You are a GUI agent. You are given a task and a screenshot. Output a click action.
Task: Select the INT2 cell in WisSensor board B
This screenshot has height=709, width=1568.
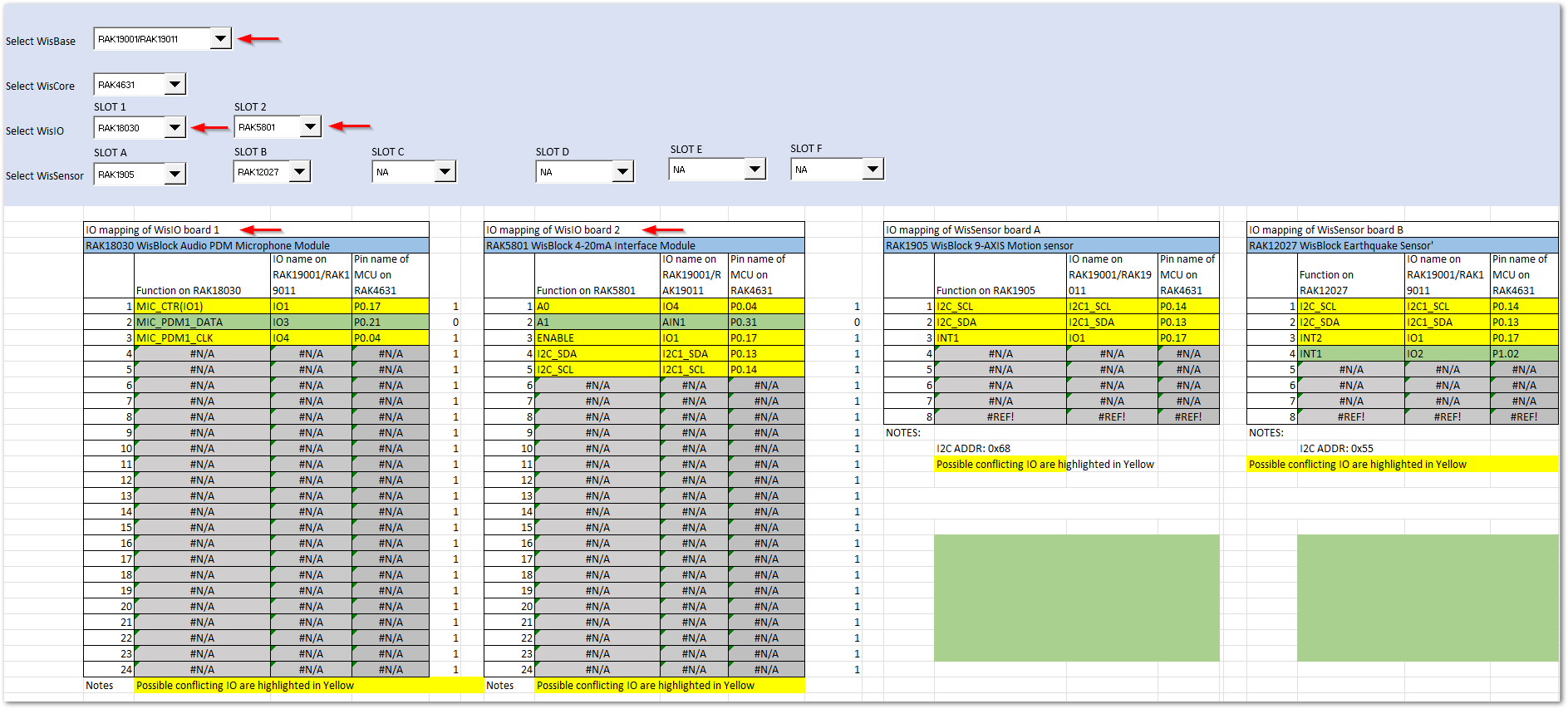[x=1351, y=337]
